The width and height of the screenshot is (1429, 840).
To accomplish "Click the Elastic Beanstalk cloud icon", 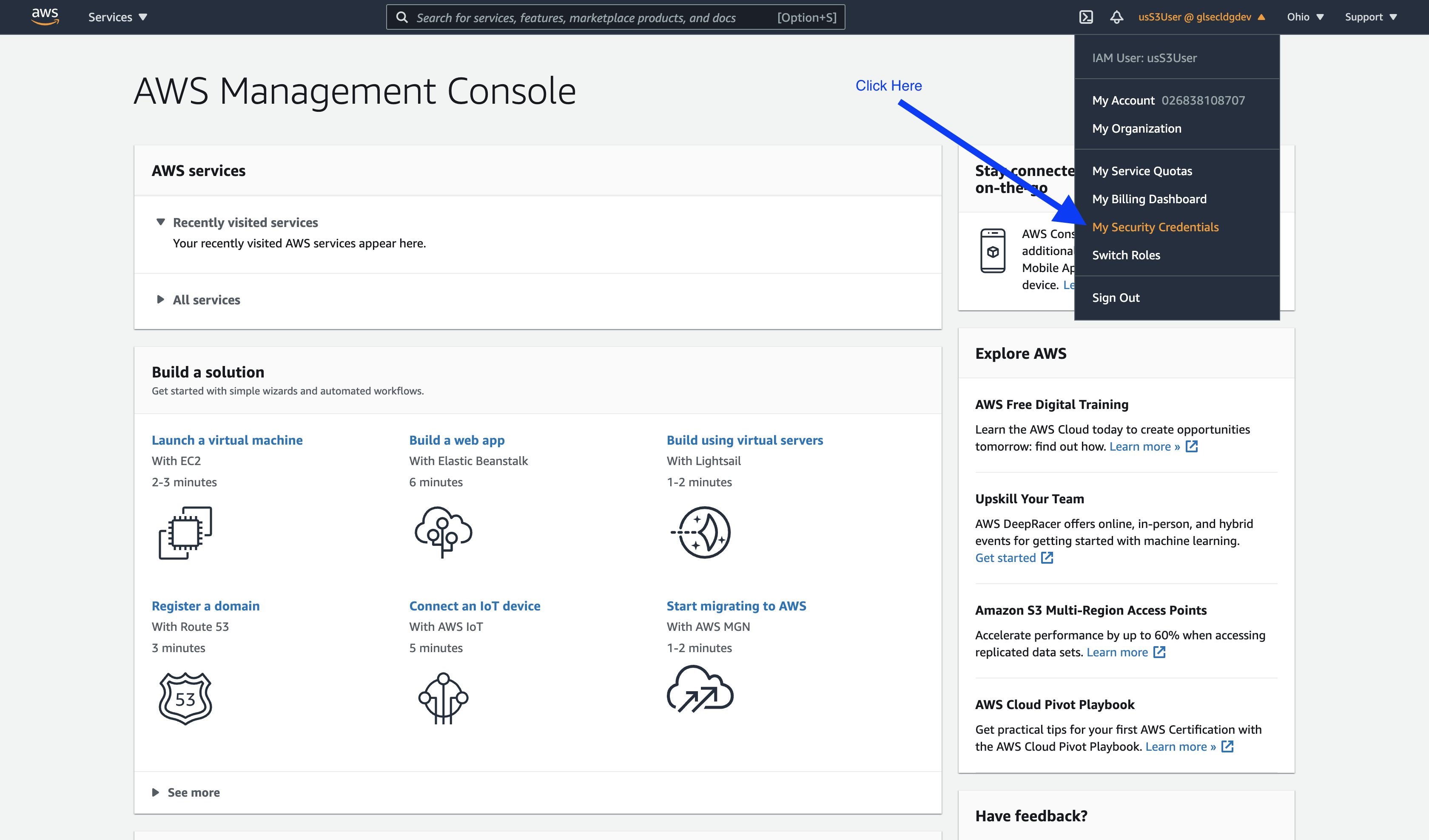I will point(444,532).
